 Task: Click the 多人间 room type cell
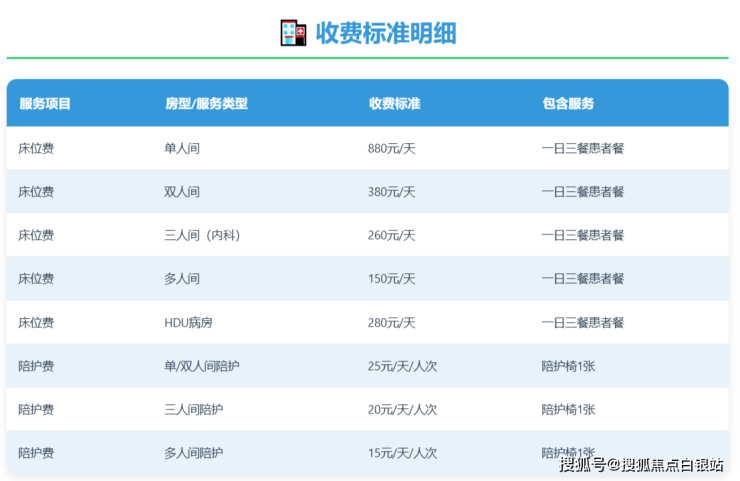pyautogui.click(x=182, y=278)
